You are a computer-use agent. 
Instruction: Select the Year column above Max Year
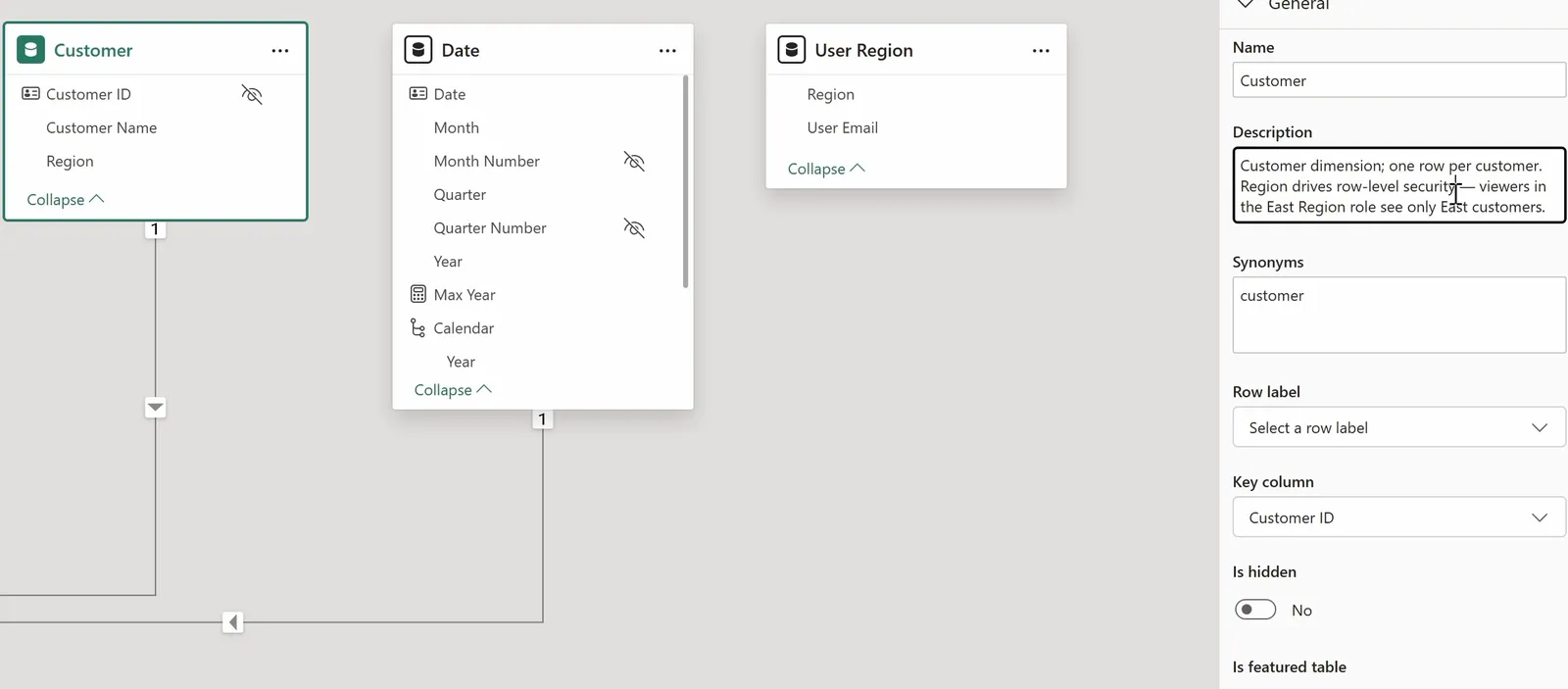click(448, 261)
